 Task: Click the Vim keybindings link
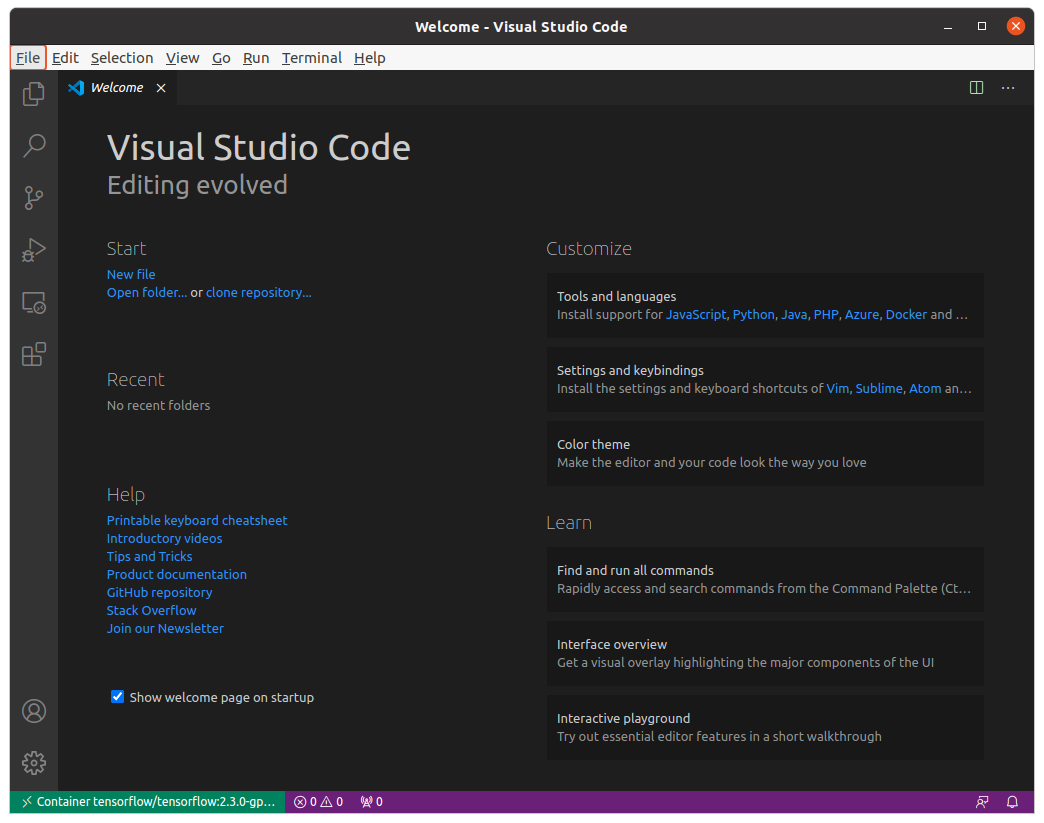point(838,388)
